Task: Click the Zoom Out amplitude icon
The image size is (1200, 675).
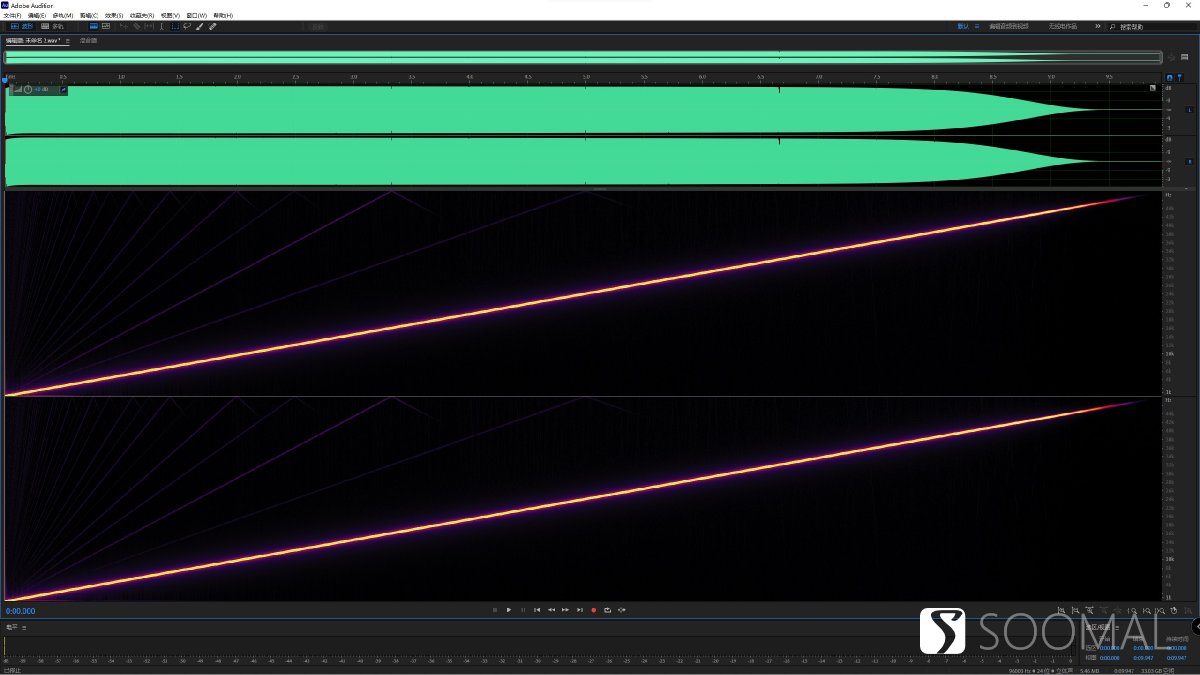Action: click(1075, 610)
